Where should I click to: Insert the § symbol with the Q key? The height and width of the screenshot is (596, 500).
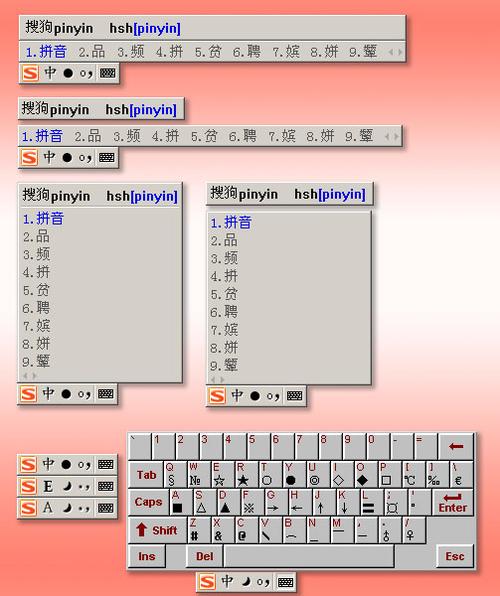175,474
